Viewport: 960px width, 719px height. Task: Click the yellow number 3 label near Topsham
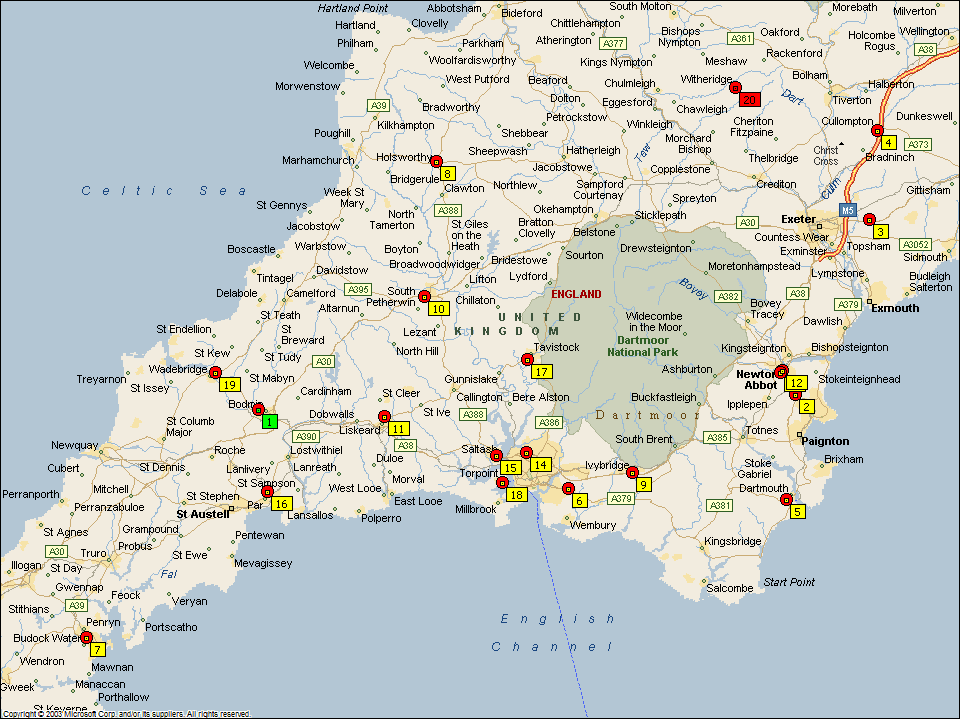coord(880,232)
